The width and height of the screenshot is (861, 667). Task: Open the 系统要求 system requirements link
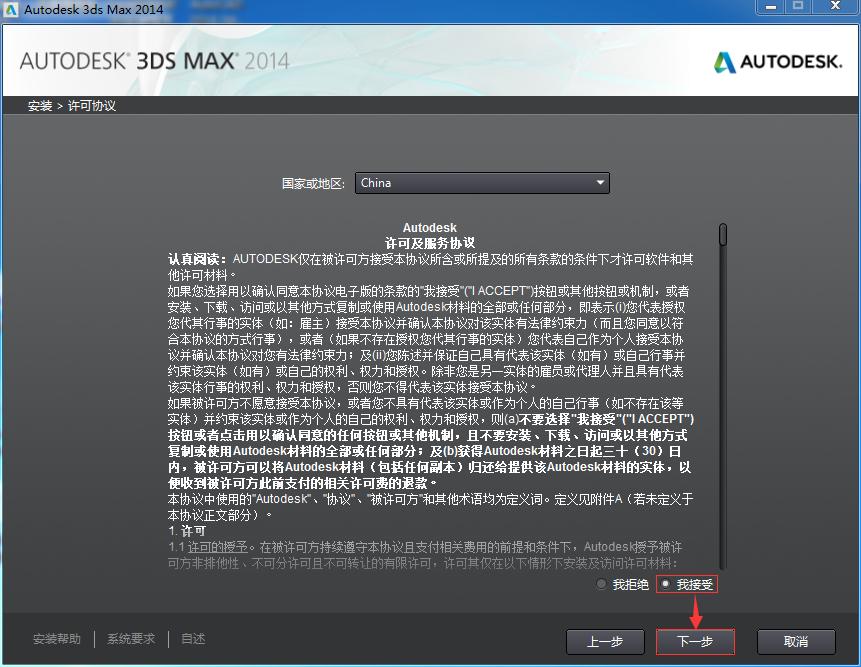[130, 637]
